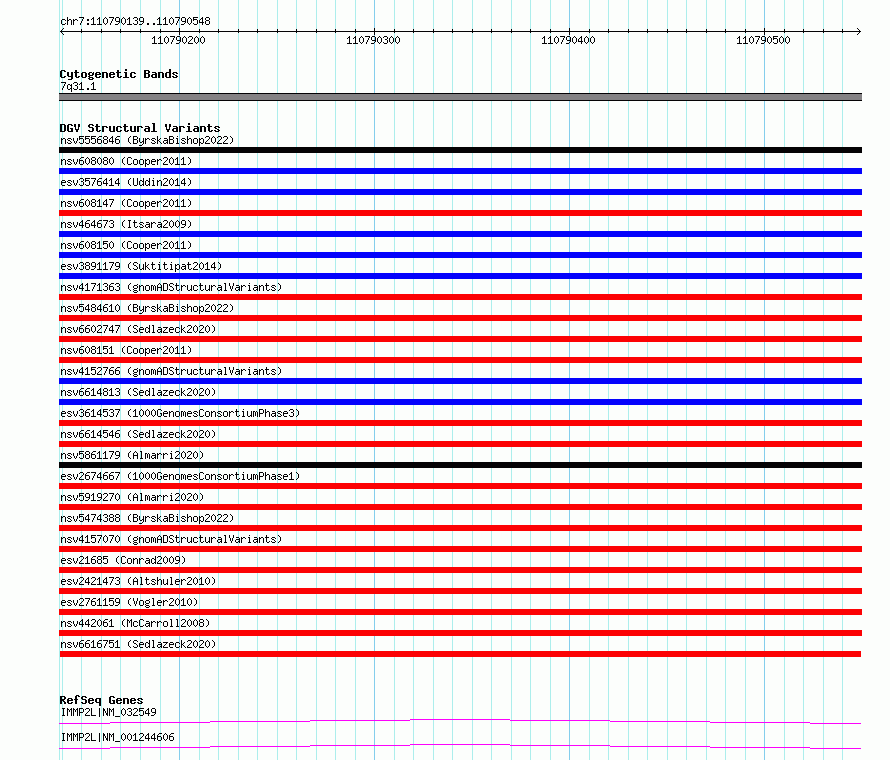
Task: Open variant nsv5484610 (ByrskaBishop2022) label
Action: coord(147,308)
